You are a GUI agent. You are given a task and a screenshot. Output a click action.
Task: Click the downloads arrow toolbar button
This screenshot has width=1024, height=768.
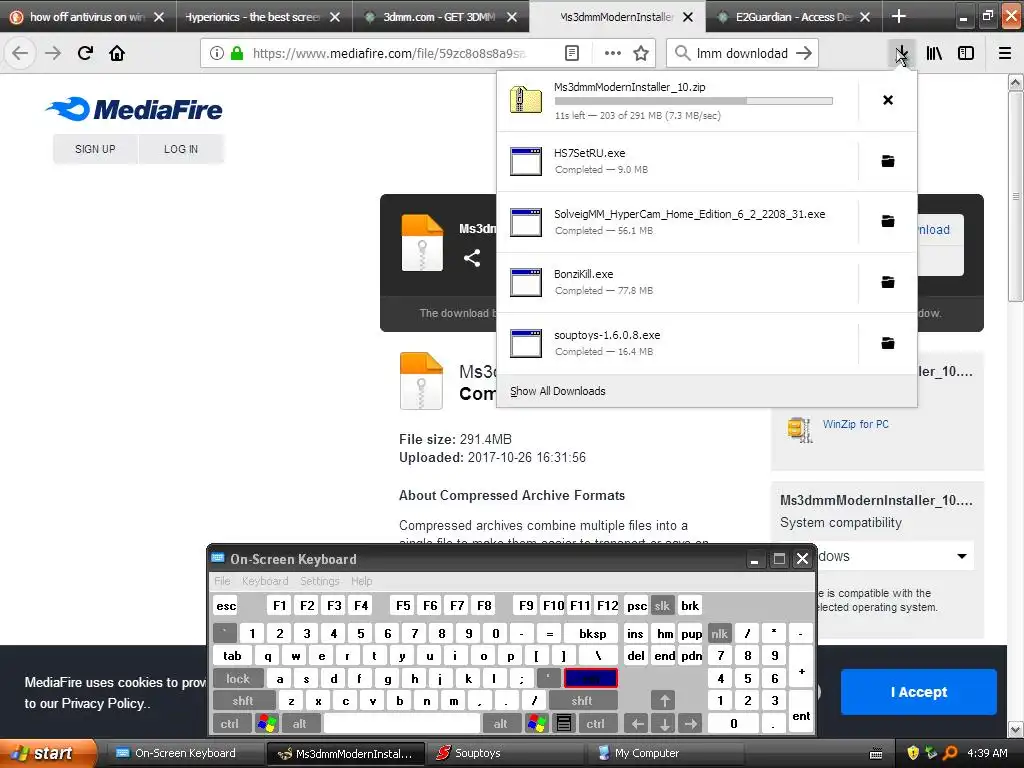901,54
